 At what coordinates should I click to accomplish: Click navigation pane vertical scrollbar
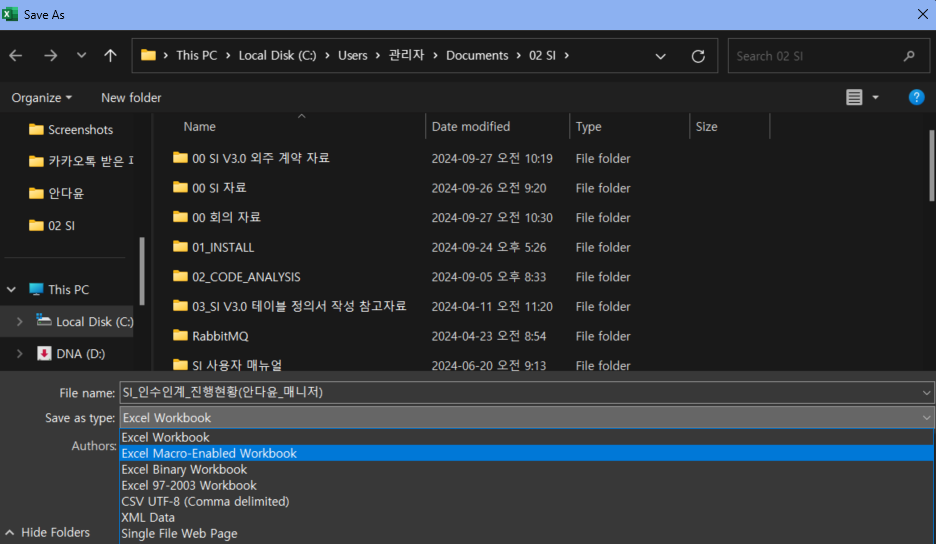tap(141, 271)
